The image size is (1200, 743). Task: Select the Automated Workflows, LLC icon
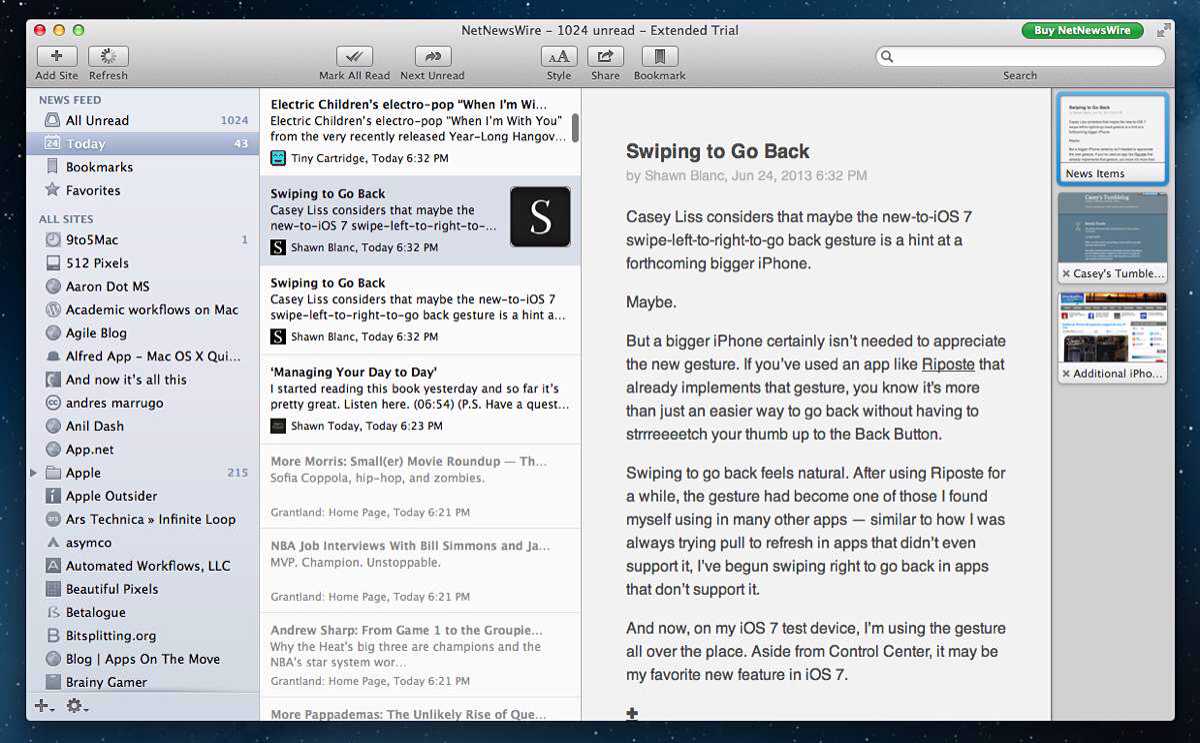(54, 566)
